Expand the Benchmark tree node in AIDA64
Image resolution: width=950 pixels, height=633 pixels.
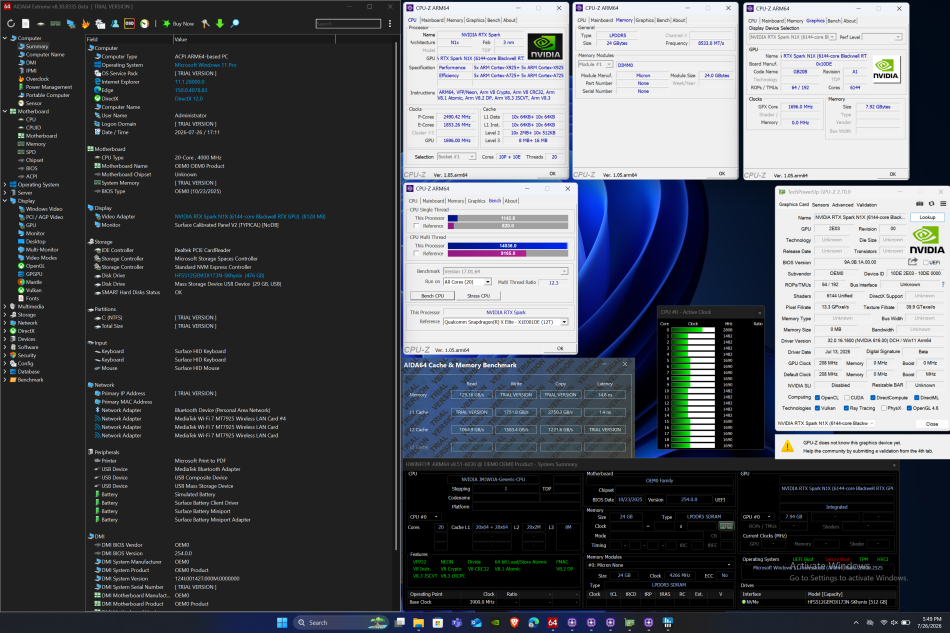[x=5, y=380]
